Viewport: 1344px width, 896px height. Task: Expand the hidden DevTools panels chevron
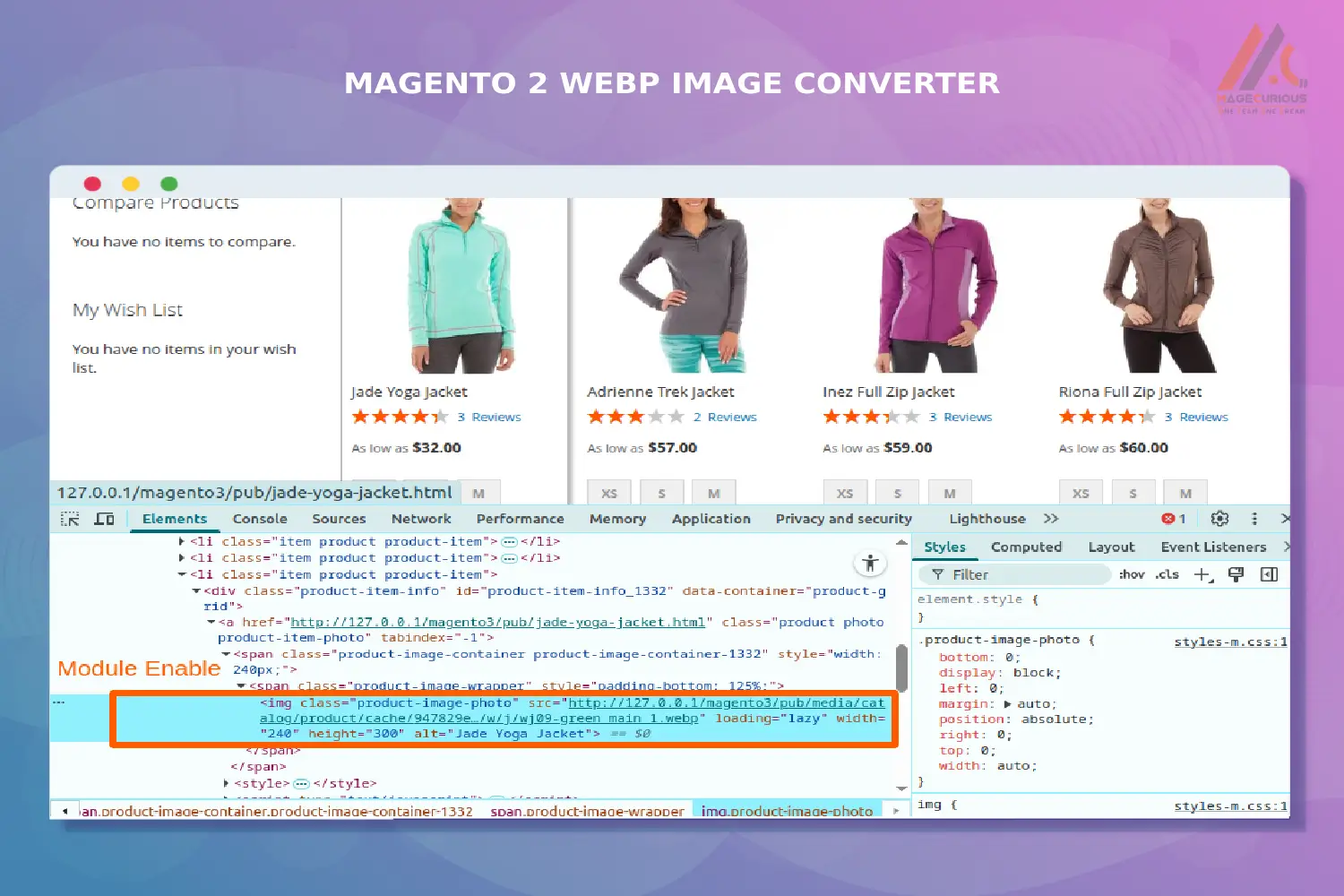point(1050,518)
